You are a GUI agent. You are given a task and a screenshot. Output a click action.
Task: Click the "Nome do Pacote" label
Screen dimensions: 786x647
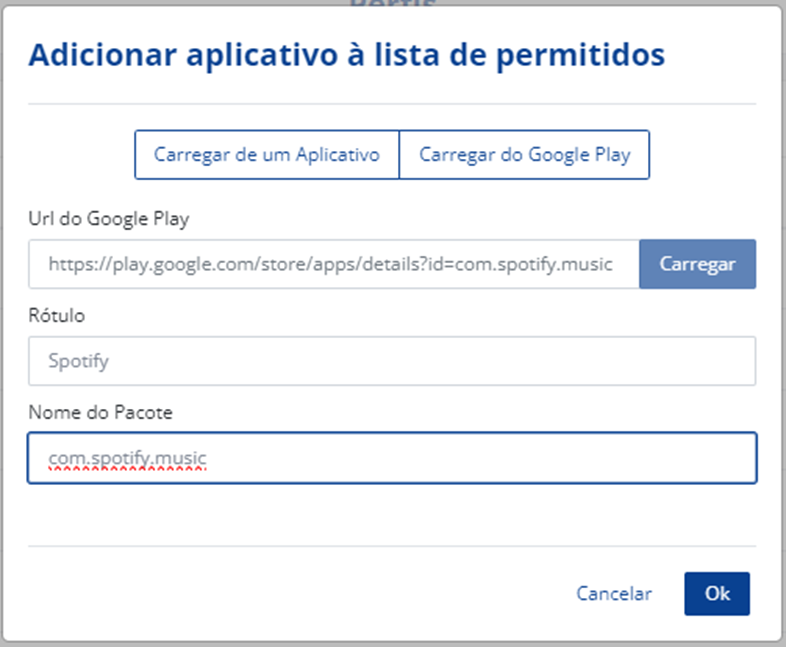click(87, 411)
